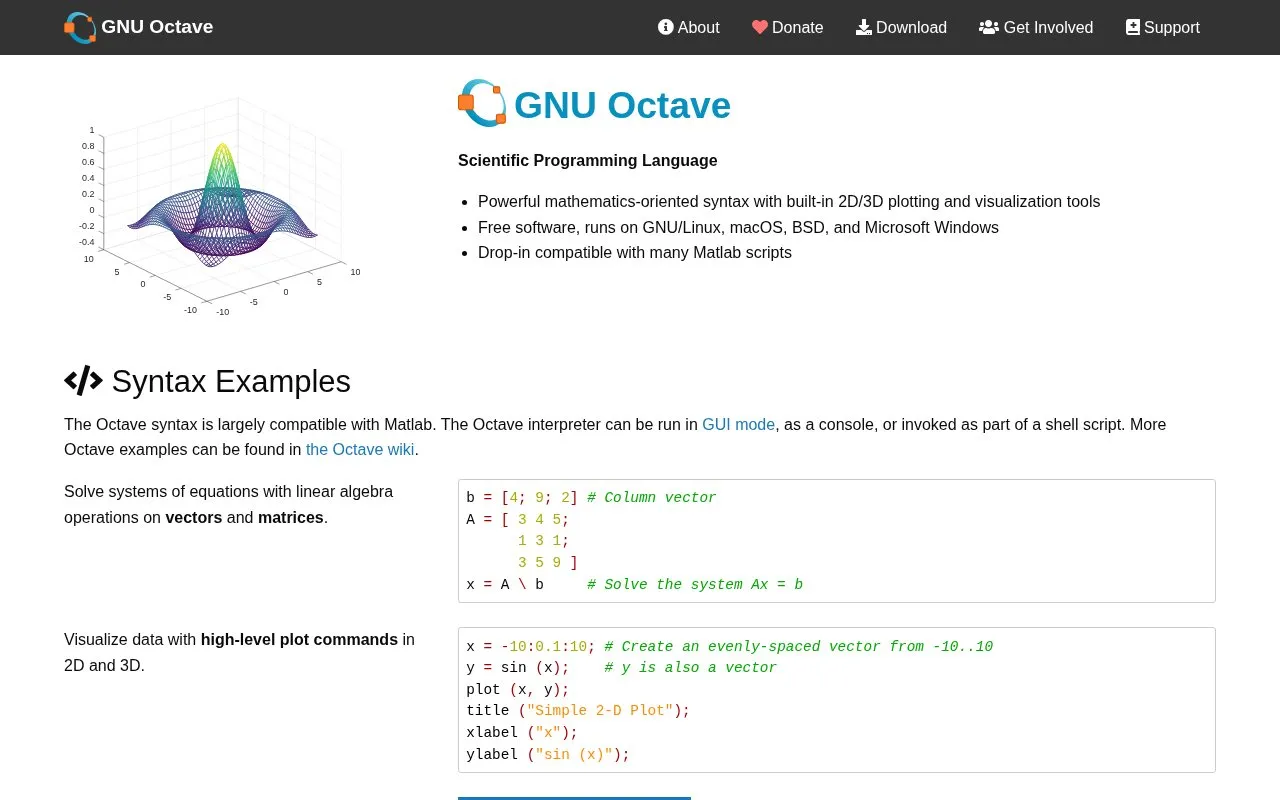This screenshot has width=1280, height=800.
Task: Open the Donate page
Action: [x=788, y=27]
